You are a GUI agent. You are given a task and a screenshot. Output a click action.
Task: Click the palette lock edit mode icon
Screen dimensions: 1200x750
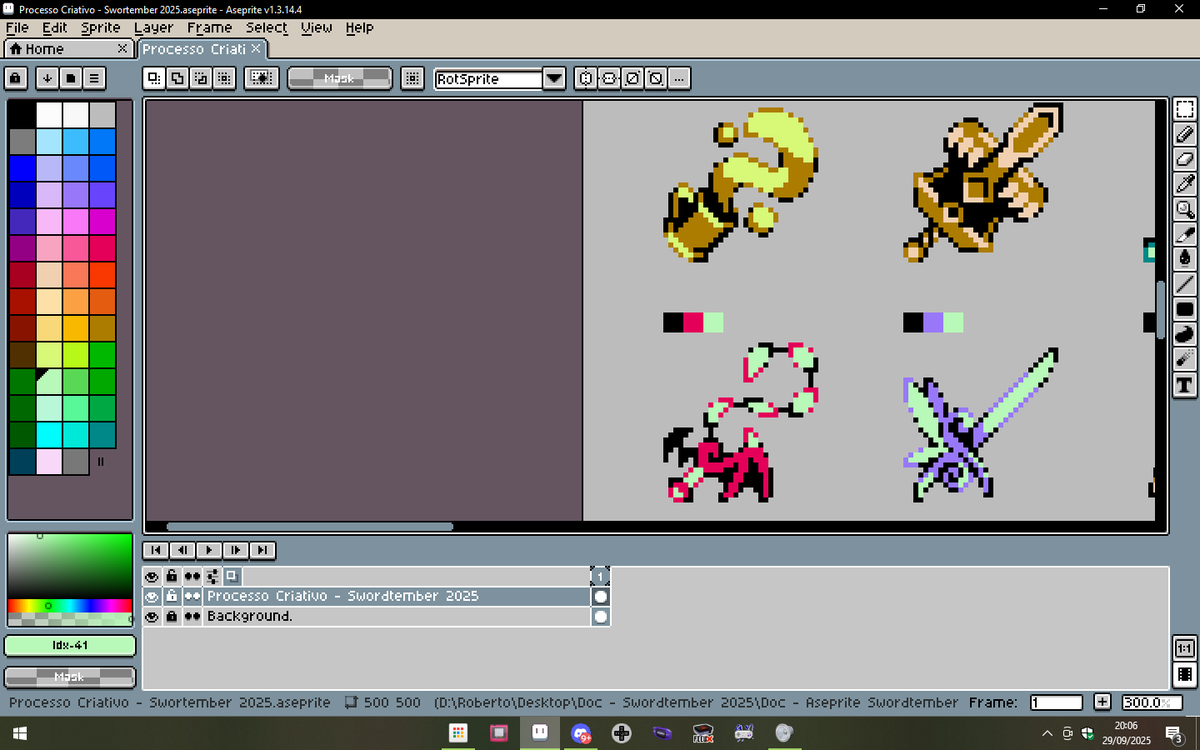click(16, 78)
